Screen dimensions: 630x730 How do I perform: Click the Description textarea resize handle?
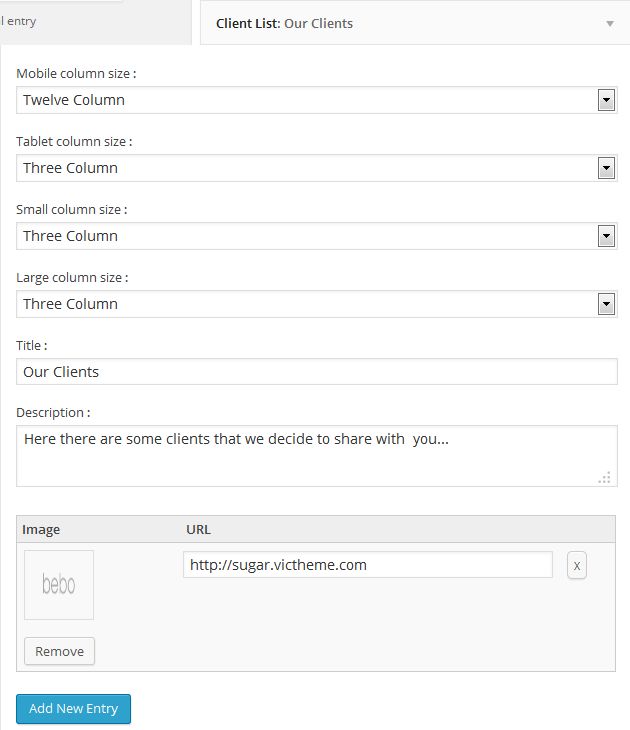tap(605, 477)
